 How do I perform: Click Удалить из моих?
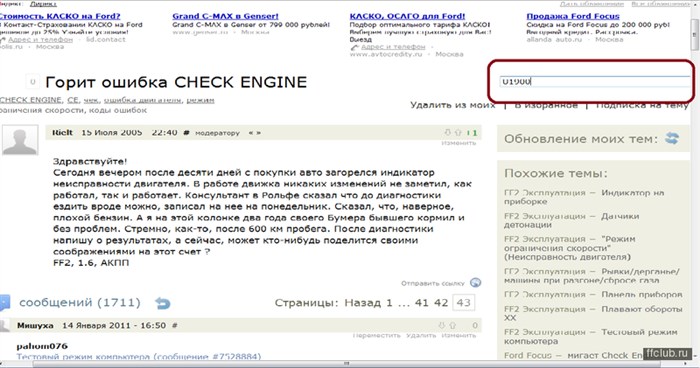coord(453,105)
